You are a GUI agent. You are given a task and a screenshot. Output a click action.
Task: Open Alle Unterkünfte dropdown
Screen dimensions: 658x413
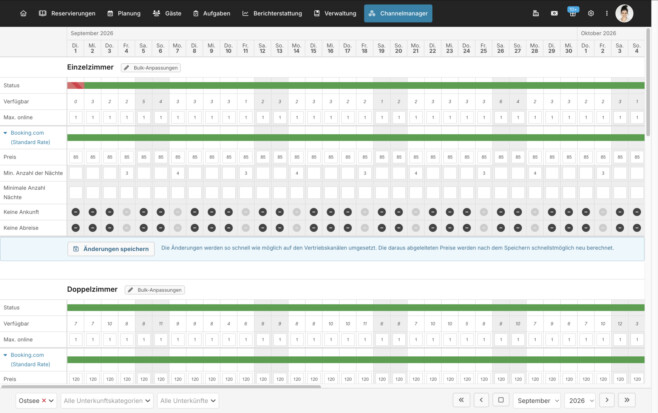click(188, 400)
